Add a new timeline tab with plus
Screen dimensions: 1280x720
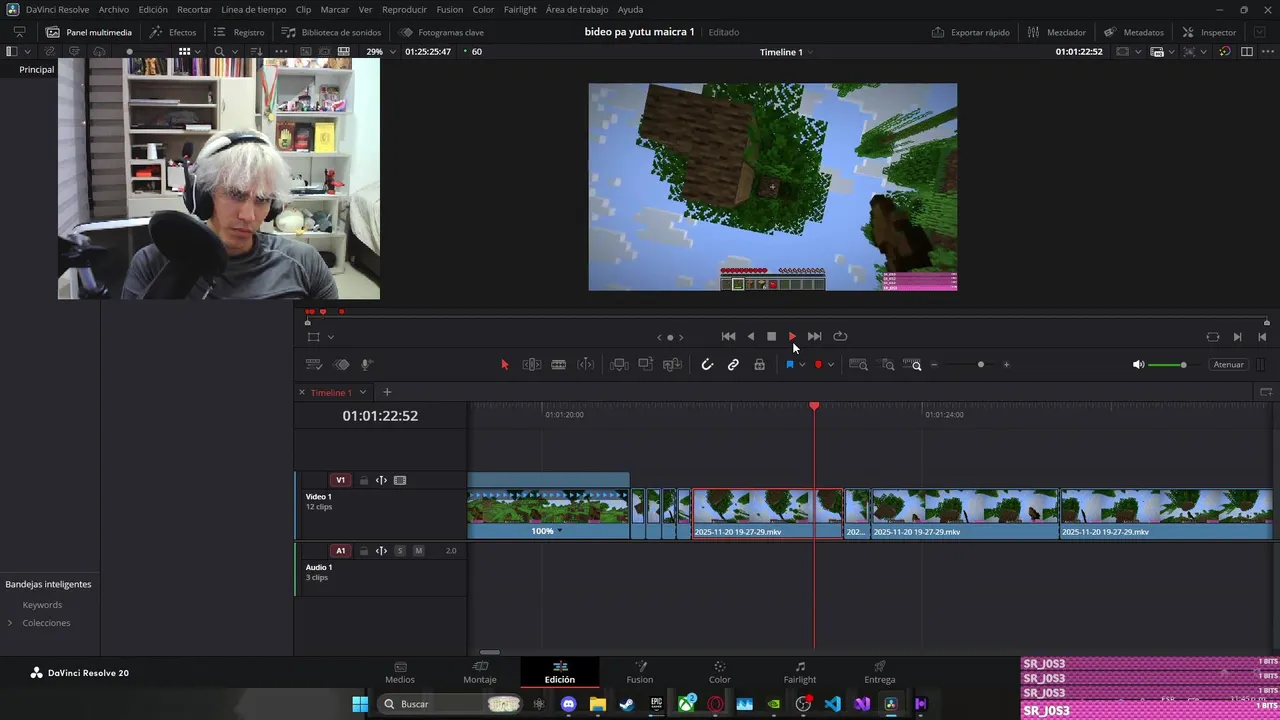pos(387,392)
